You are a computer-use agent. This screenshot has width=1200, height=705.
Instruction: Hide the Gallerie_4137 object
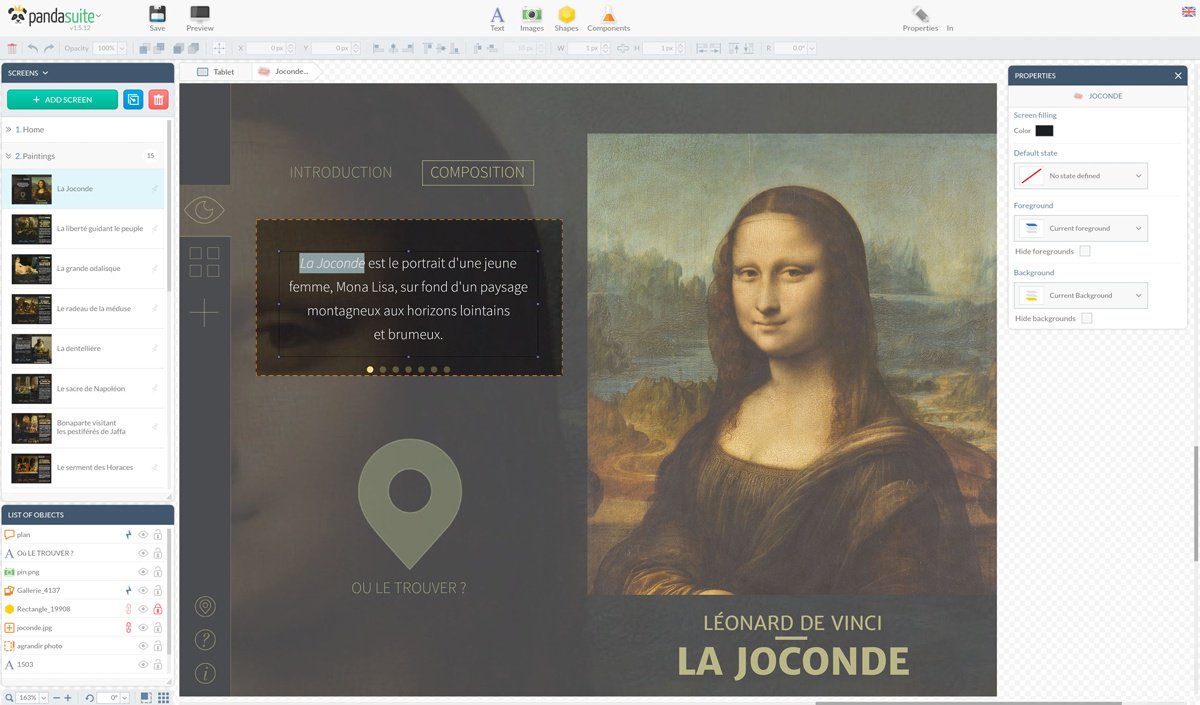(x=143, y=591)
